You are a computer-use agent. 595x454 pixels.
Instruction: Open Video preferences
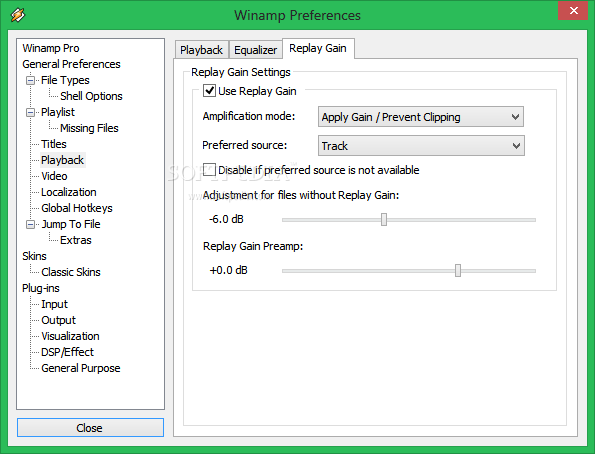click(54, 176)
